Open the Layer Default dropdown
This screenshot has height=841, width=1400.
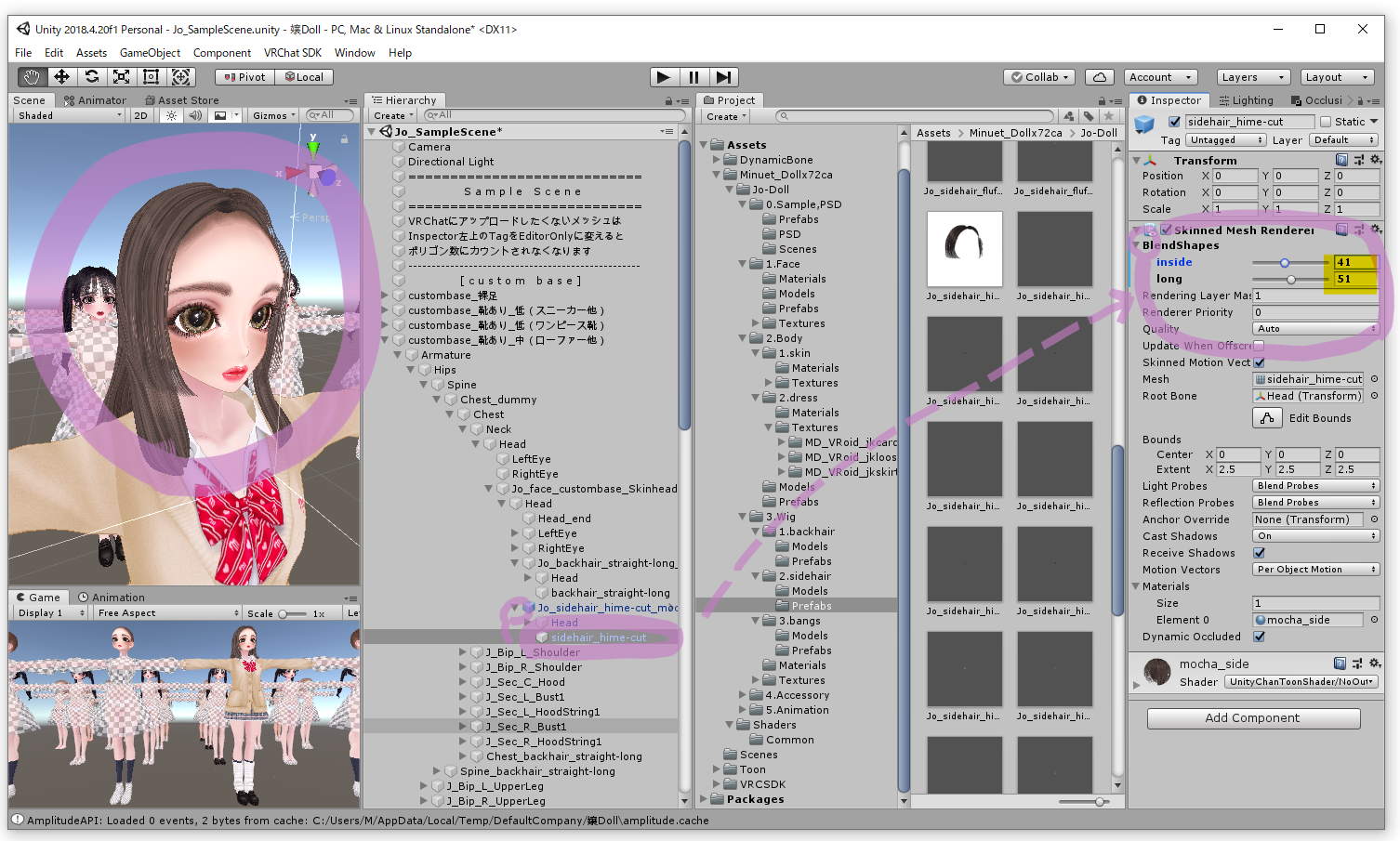1343,140
